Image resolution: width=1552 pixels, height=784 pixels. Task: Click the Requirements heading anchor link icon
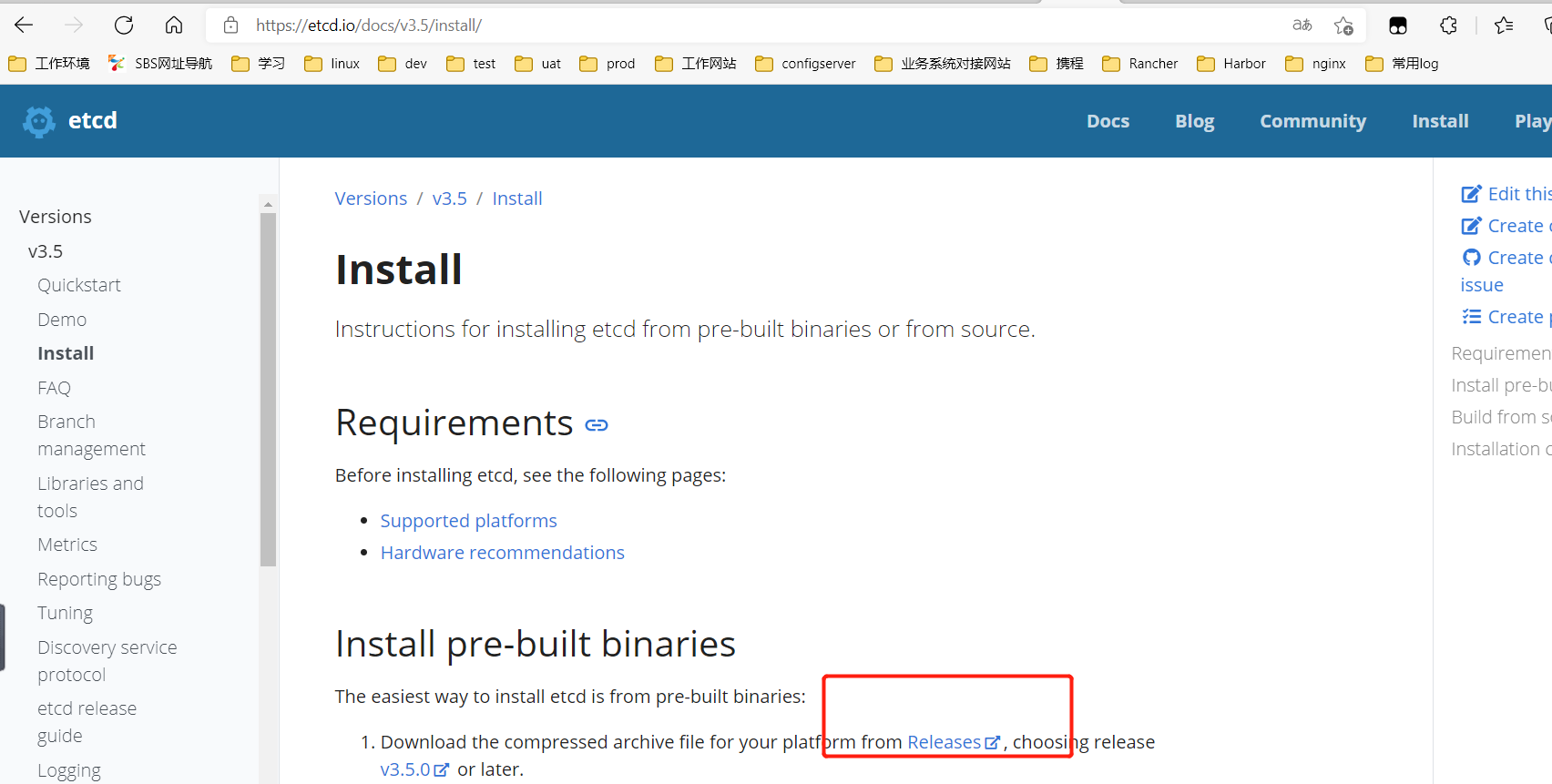(x=597, y=425)
